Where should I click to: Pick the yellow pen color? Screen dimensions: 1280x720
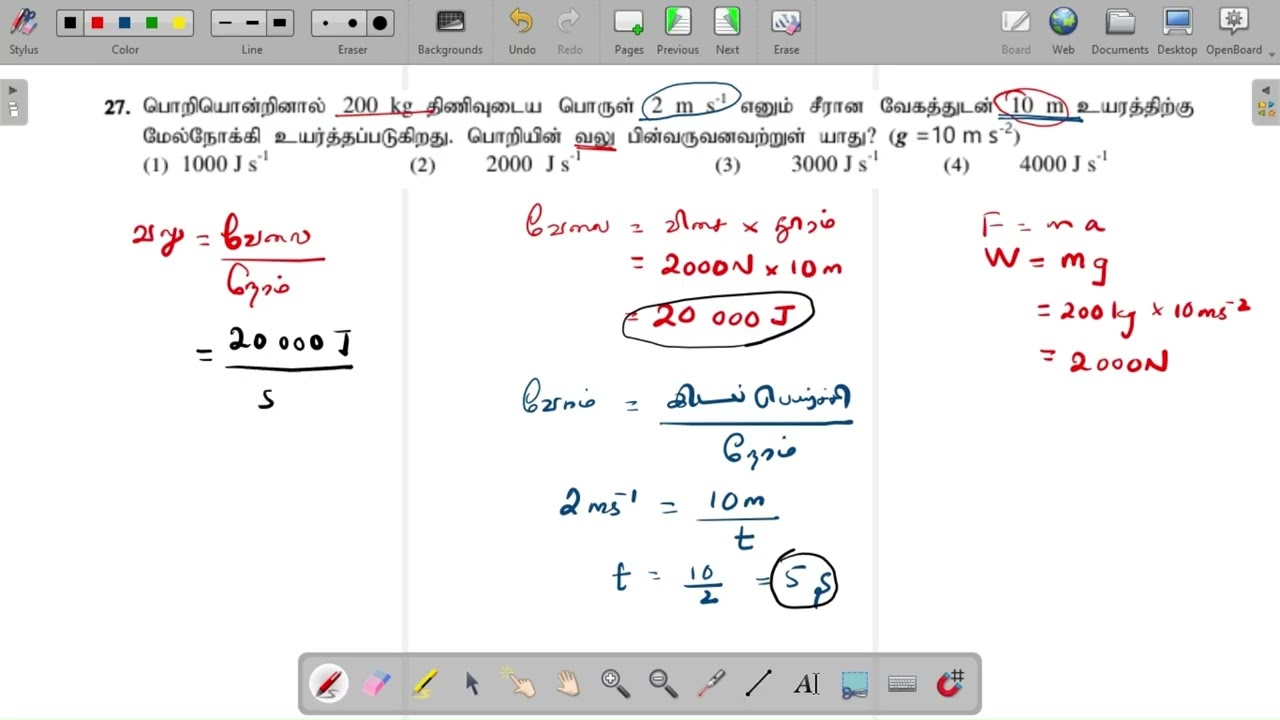tap(179, 23)
